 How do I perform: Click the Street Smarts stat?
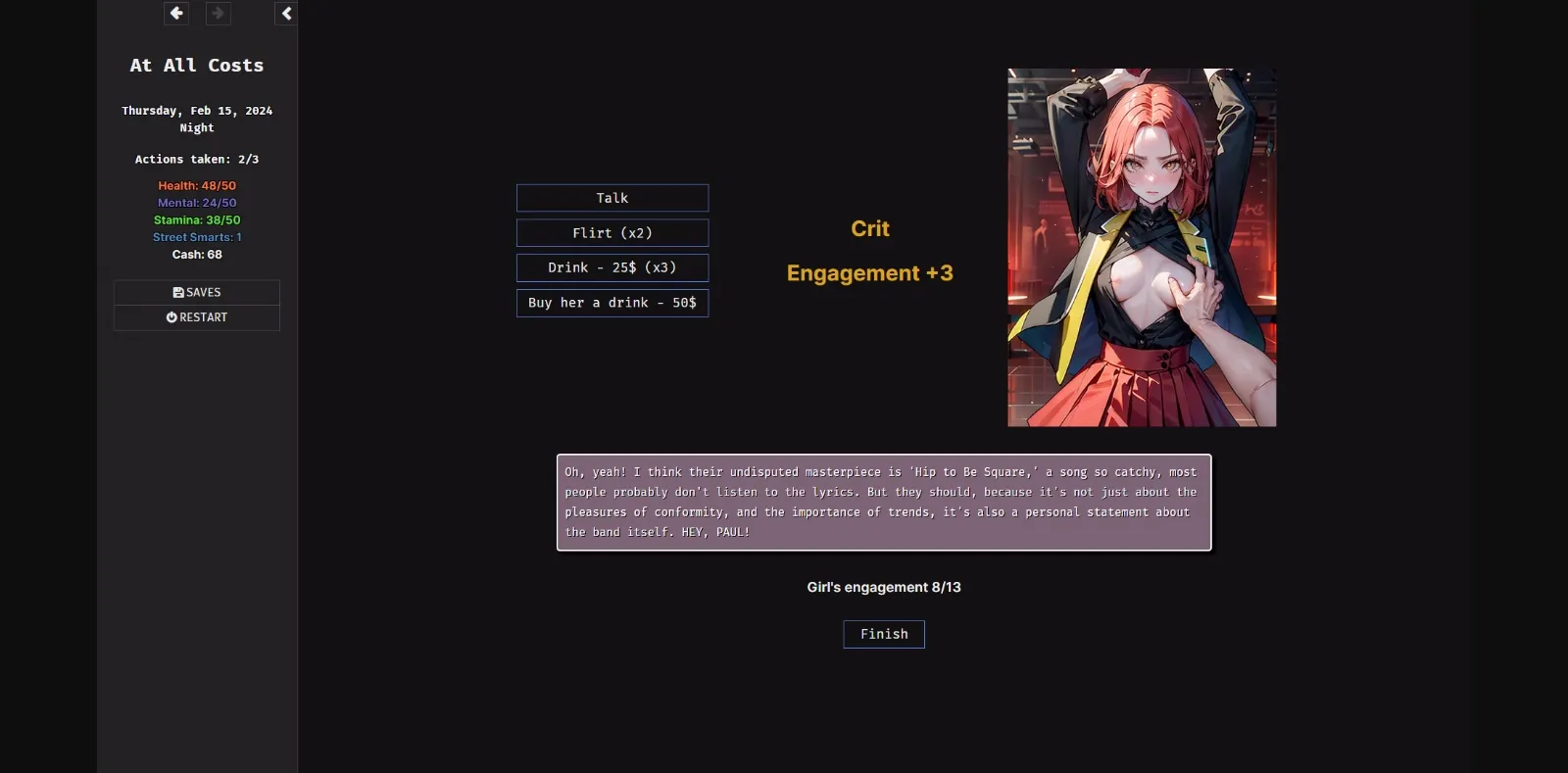click(x=197, y=237)
